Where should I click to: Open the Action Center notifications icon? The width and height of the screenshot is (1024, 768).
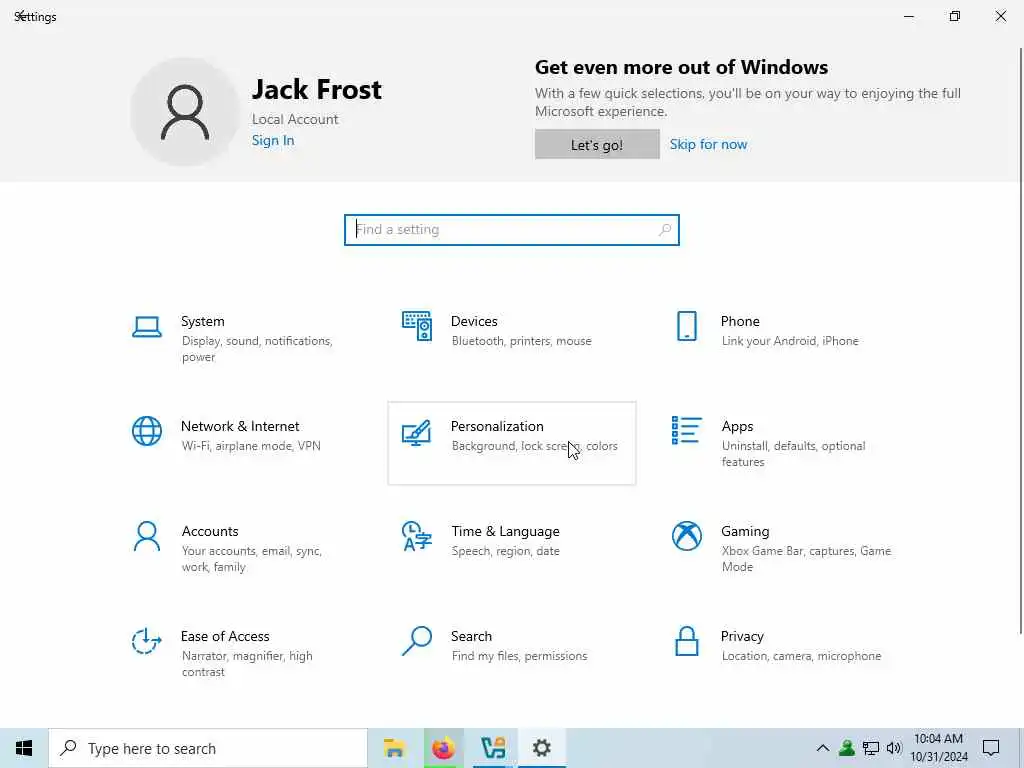tap(991, 748)
